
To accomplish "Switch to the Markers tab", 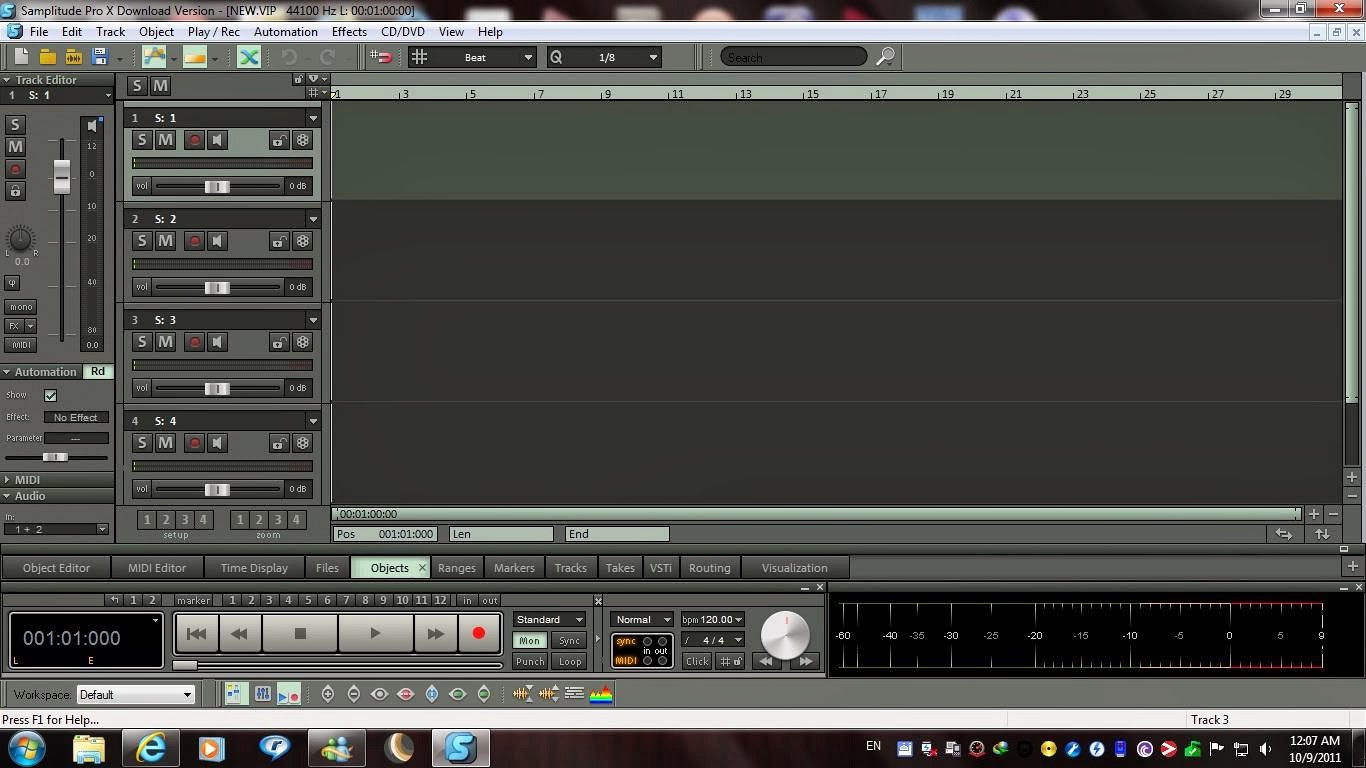I will (514, 568).
